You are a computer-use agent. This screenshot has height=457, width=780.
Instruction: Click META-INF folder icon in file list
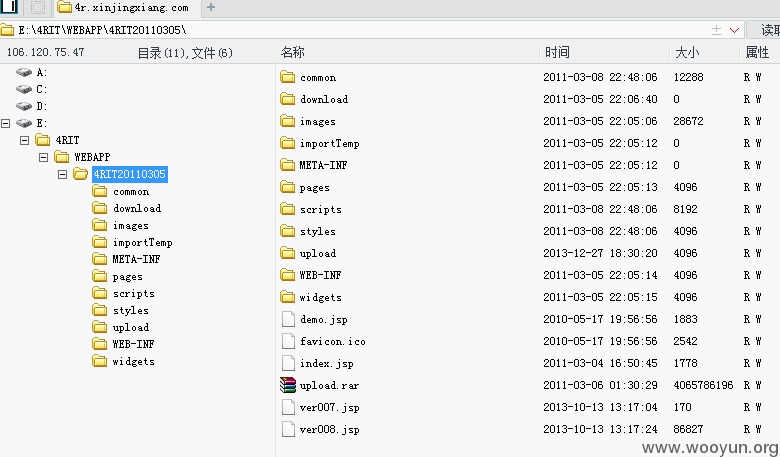(x=288, y=165)
